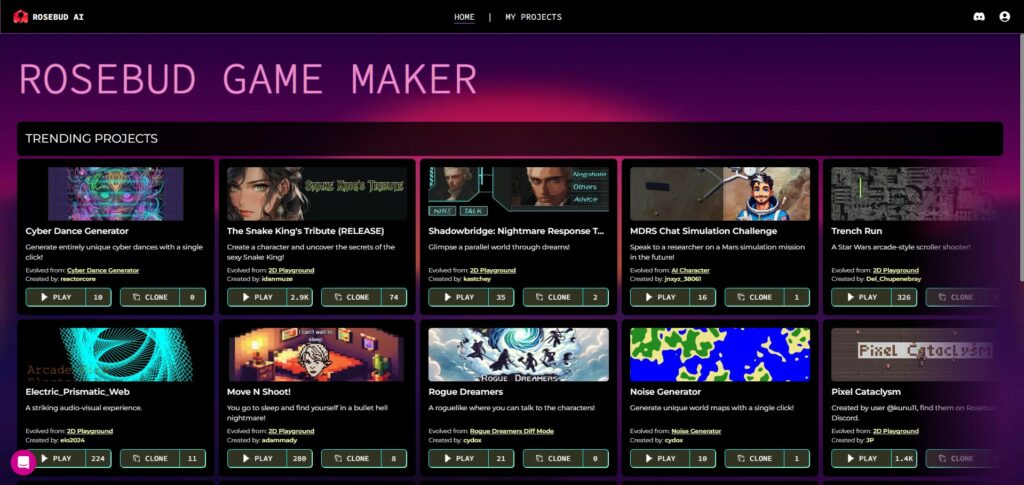Viewport: 1024px width, 485px height.
Task: Open Cyber Dance Generator thumbnail
Action: (x=116, y=194)
